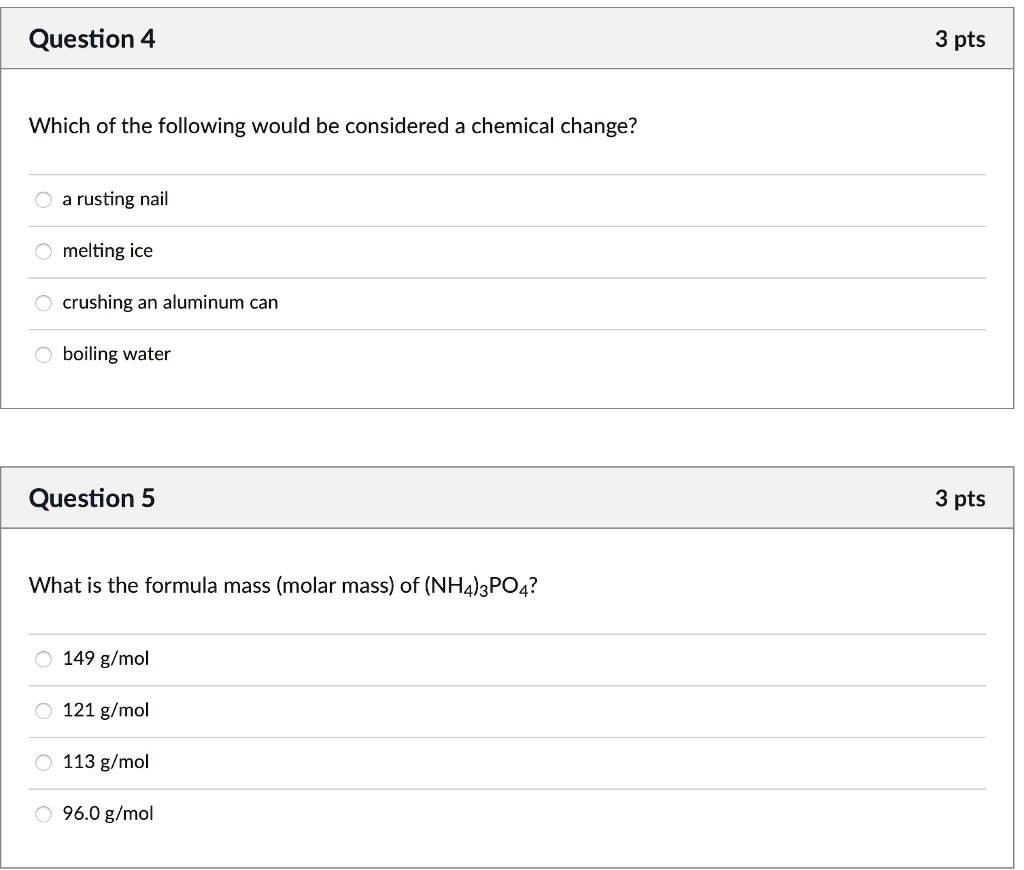Click the '3 pts' label for Question 5
Viewport: 1024px width, 870px height.
coord(960,497)
